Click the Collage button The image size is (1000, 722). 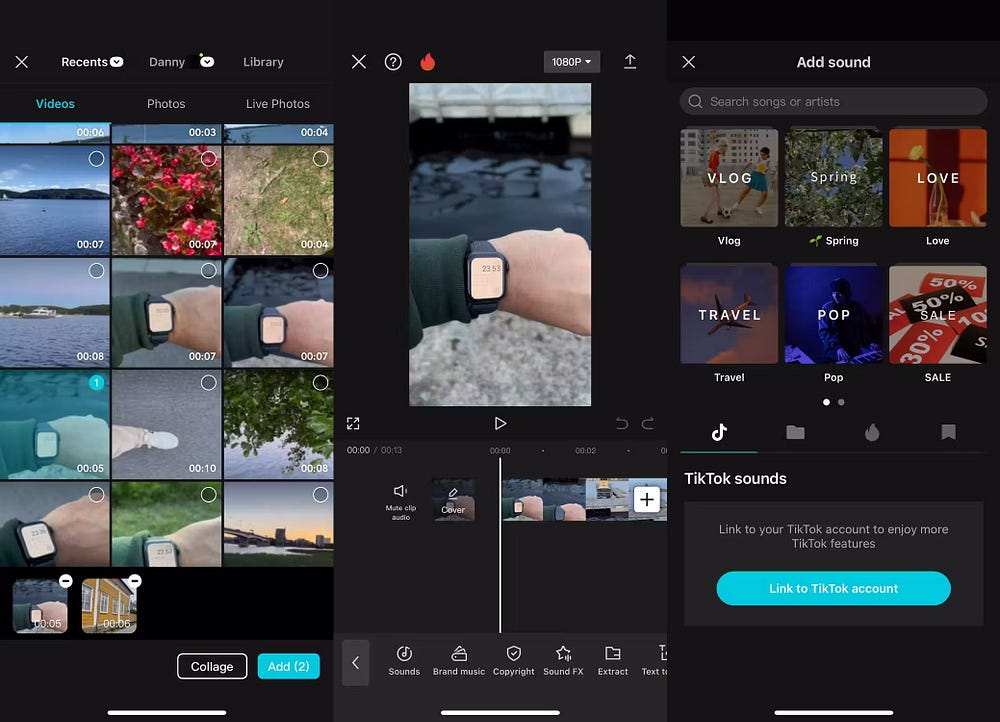click(212, 667)
